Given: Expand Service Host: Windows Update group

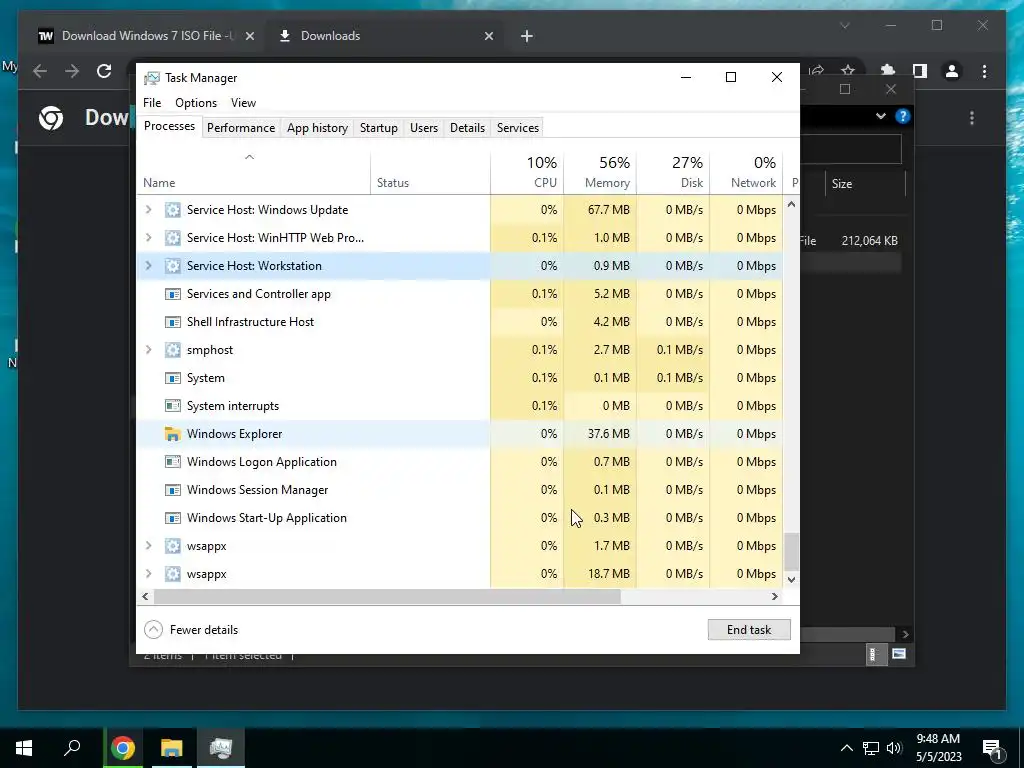Looking at the screenshot, I should coord(148,210).
